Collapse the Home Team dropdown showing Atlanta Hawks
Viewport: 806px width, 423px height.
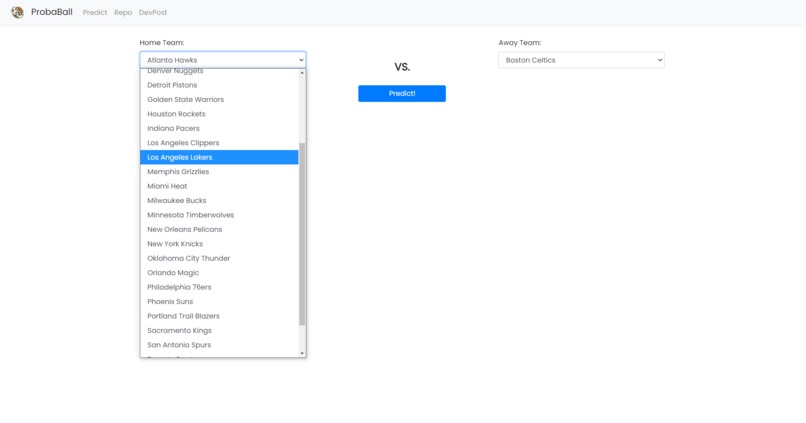[x=223, y=60]
